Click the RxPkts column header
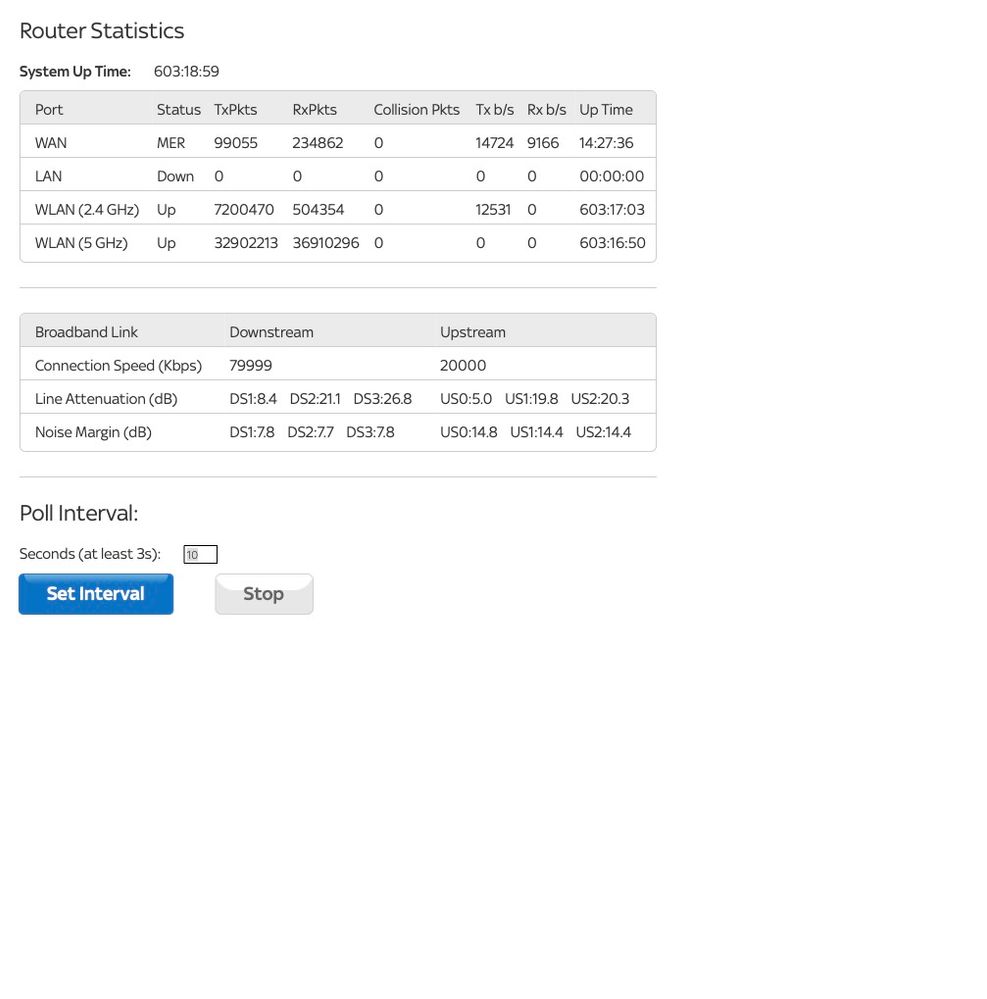The height and width of the screenshot is (999, 987). (314, 110)
